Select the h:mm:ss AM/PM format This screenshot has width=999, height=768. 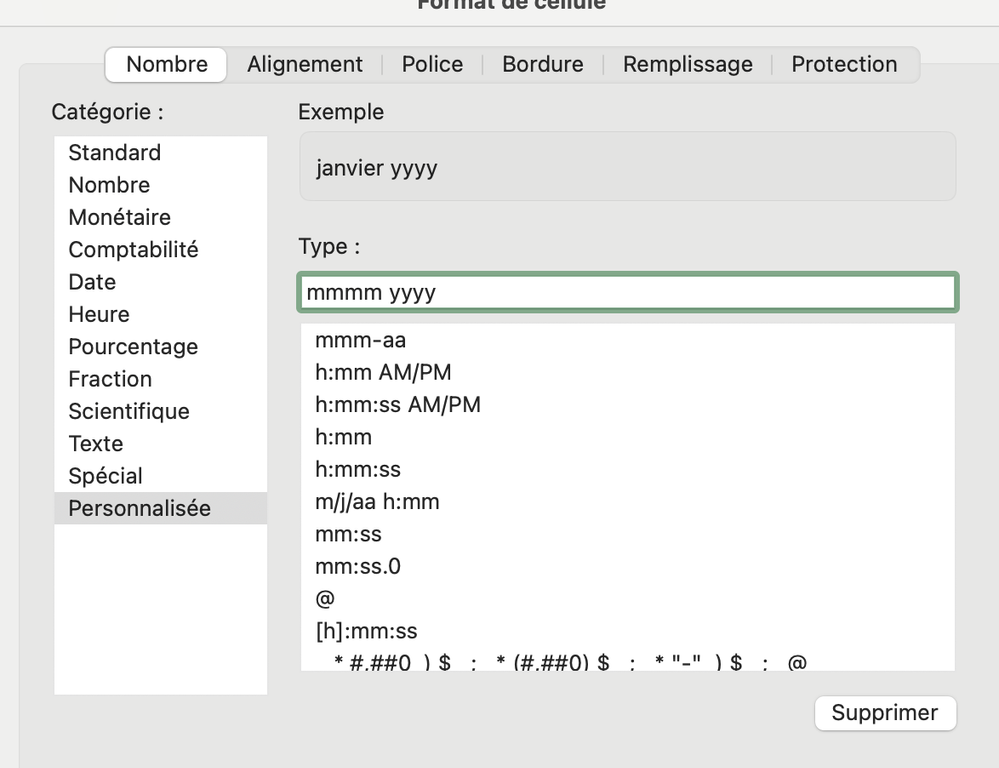(x=397, y=405)
